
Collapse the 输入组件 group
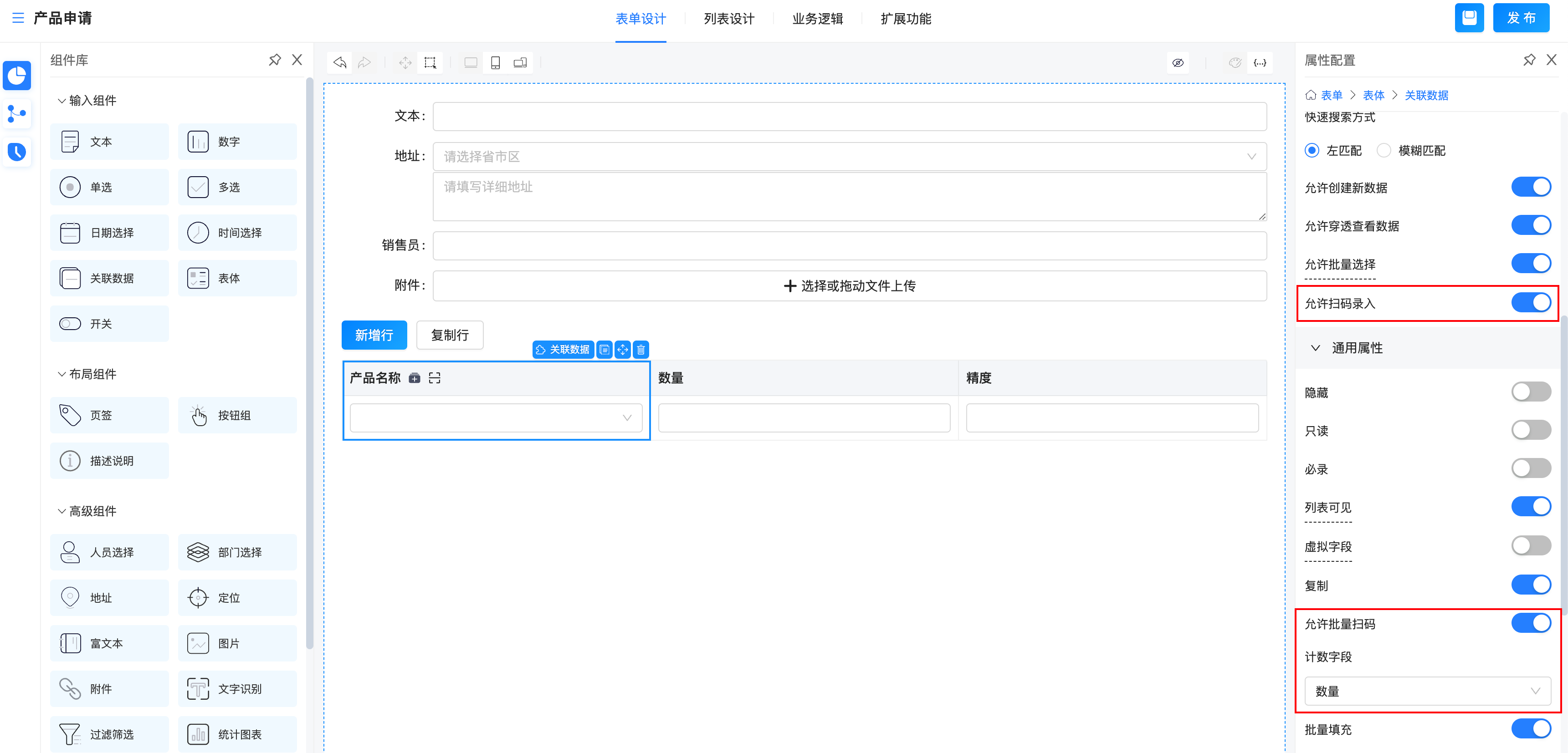(61, 100)
